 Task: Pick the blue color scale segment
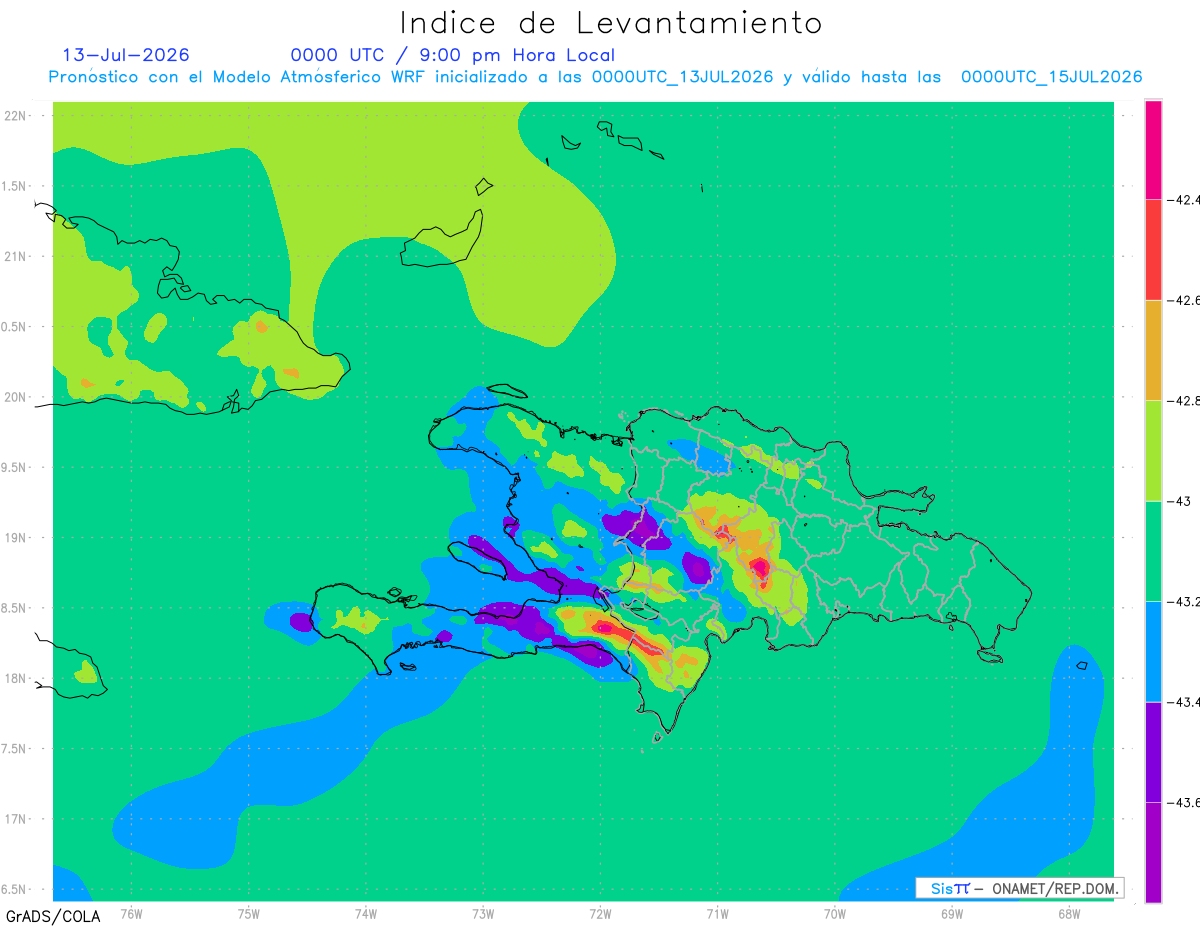coord(1153,652)
